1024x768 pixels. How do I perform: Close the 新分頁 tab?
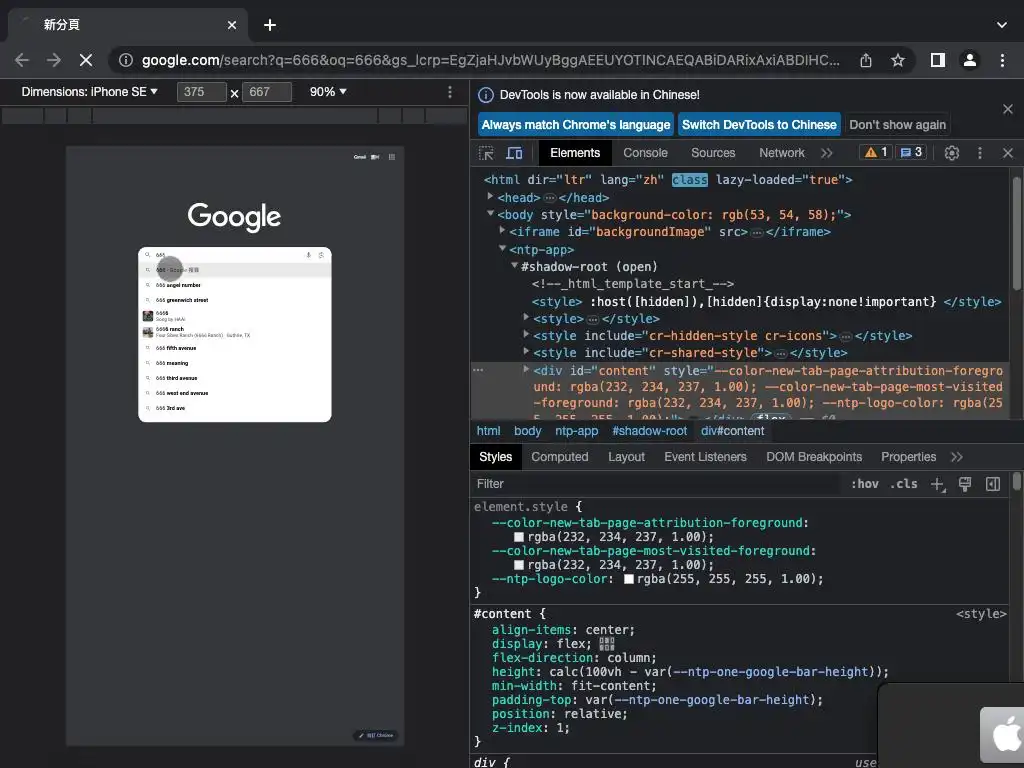pyautogui.click(x=232, y=25)
